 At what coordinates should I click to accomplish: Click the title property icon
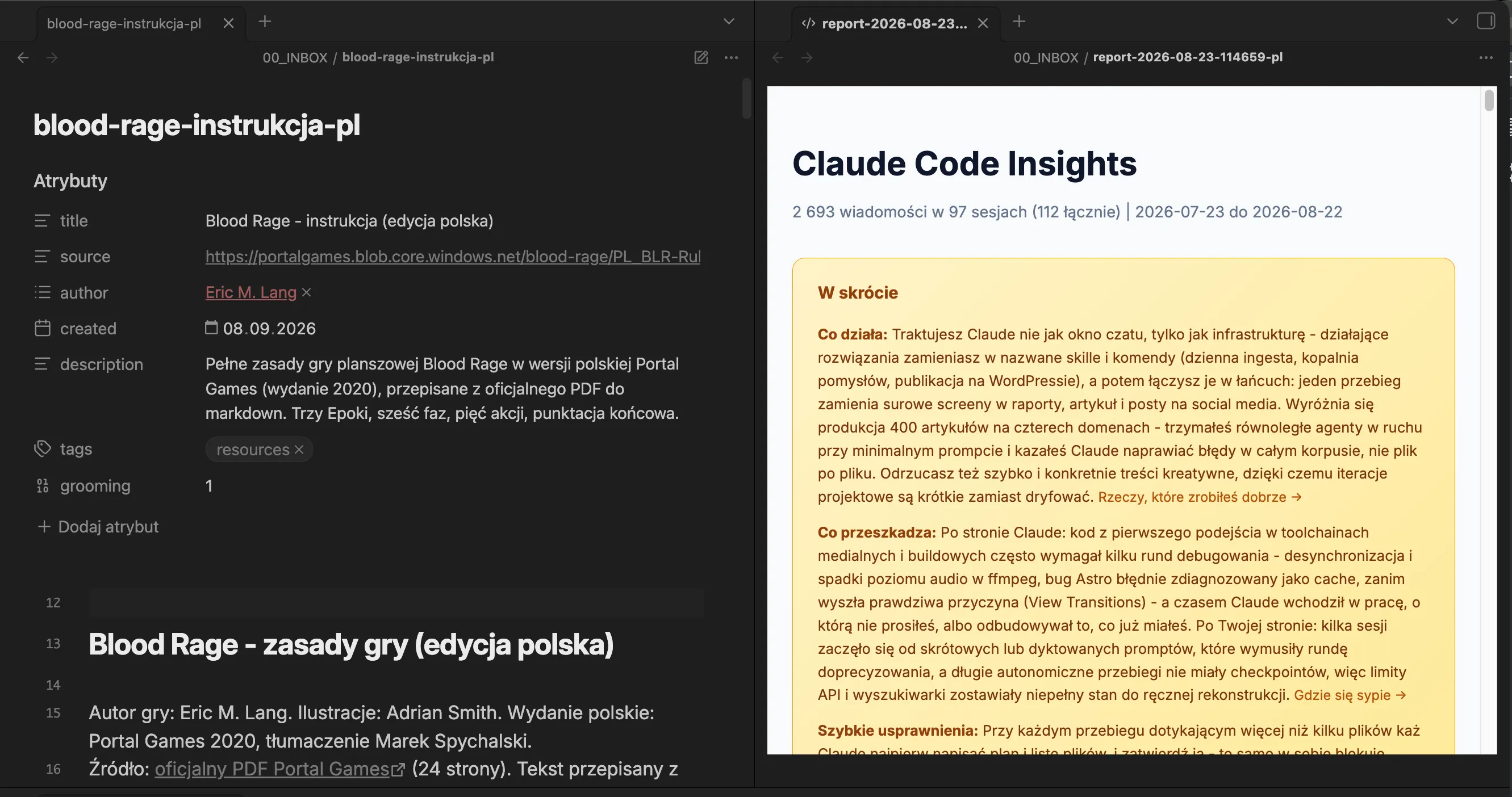tap(42, 221)
